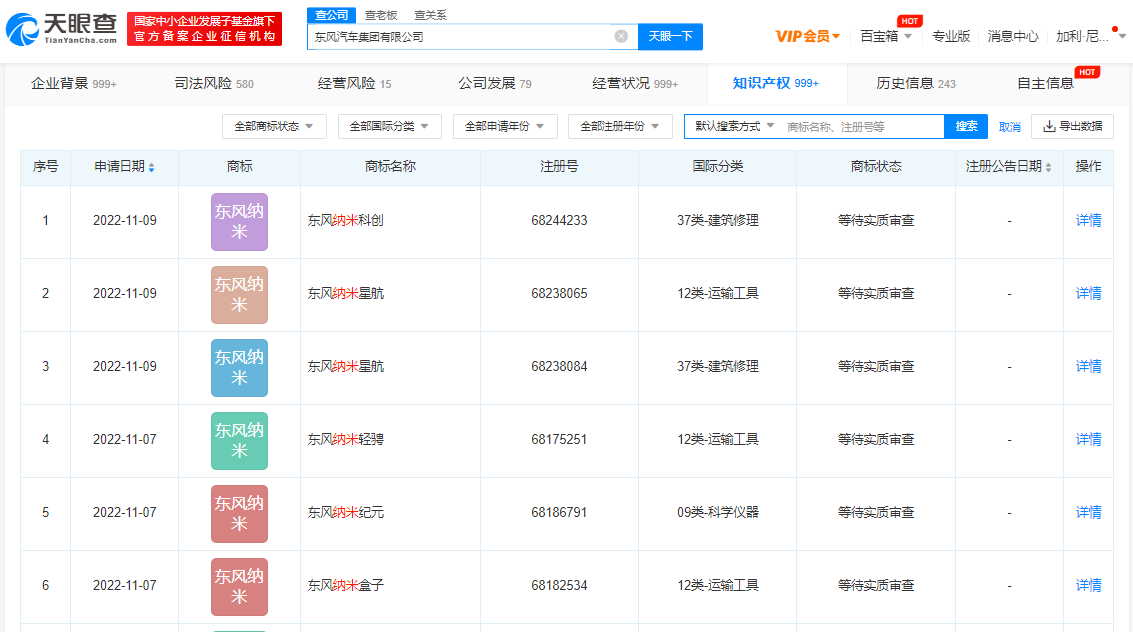Clear the company search box via its X icon

622,35
